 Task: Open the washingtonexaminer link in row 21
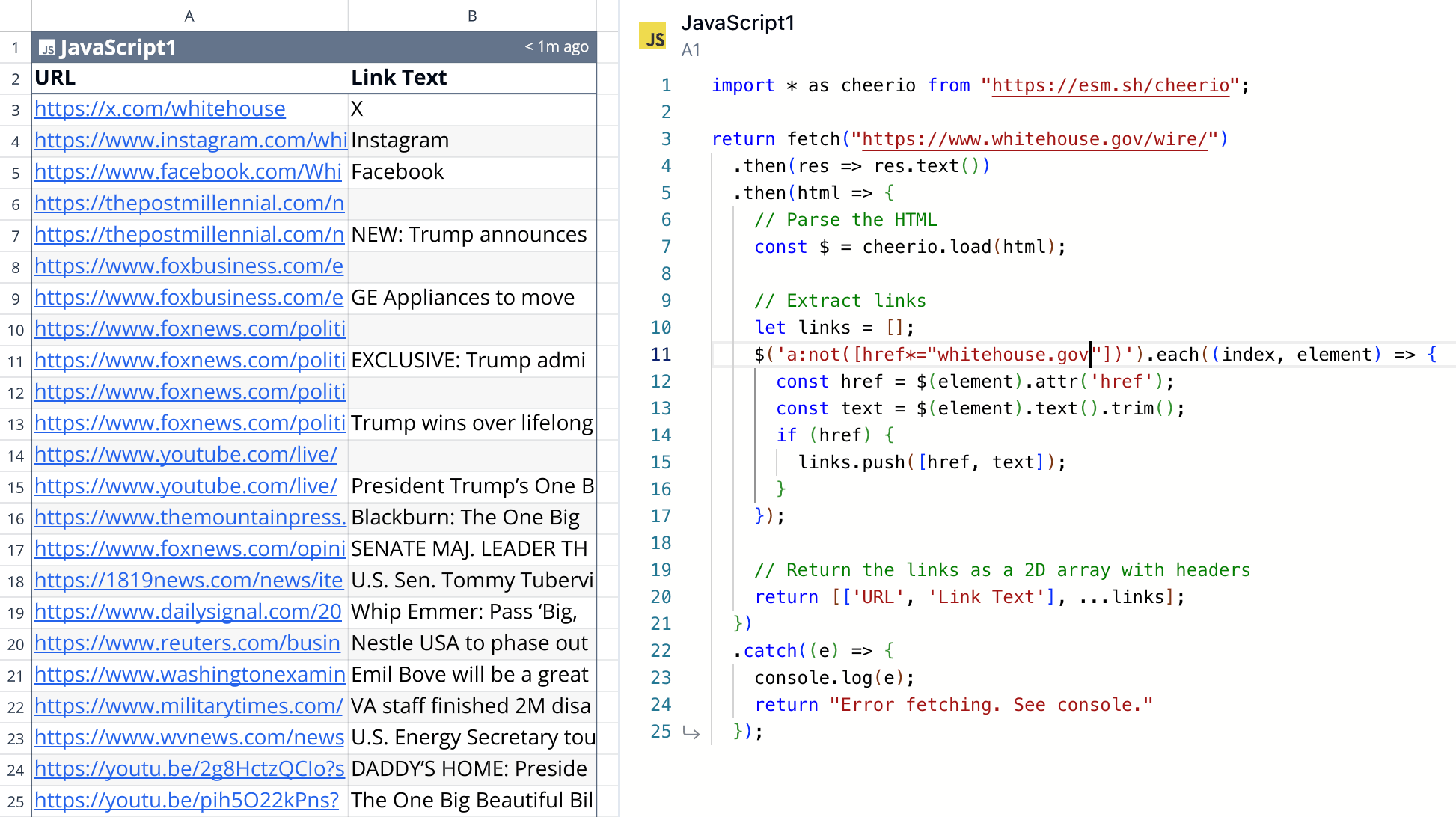(x=190, y=675)
